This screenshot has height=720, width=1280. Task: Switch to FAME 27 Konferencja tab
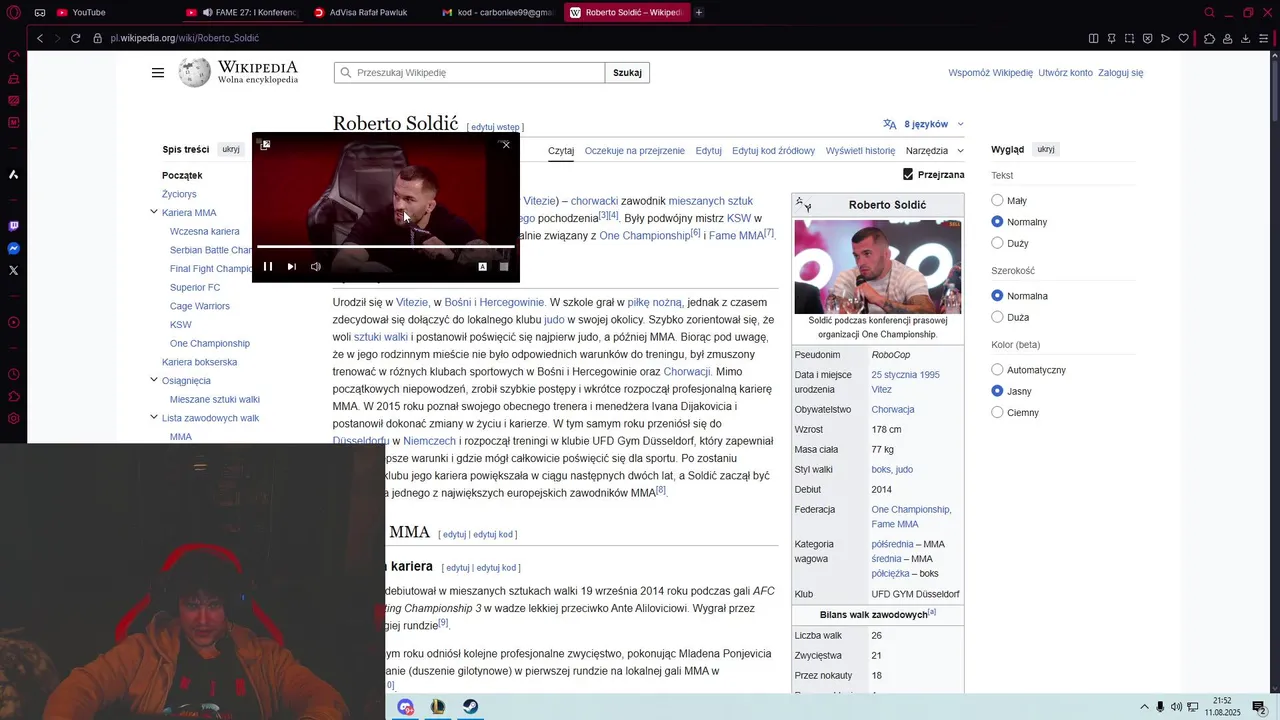pos(244,13)
